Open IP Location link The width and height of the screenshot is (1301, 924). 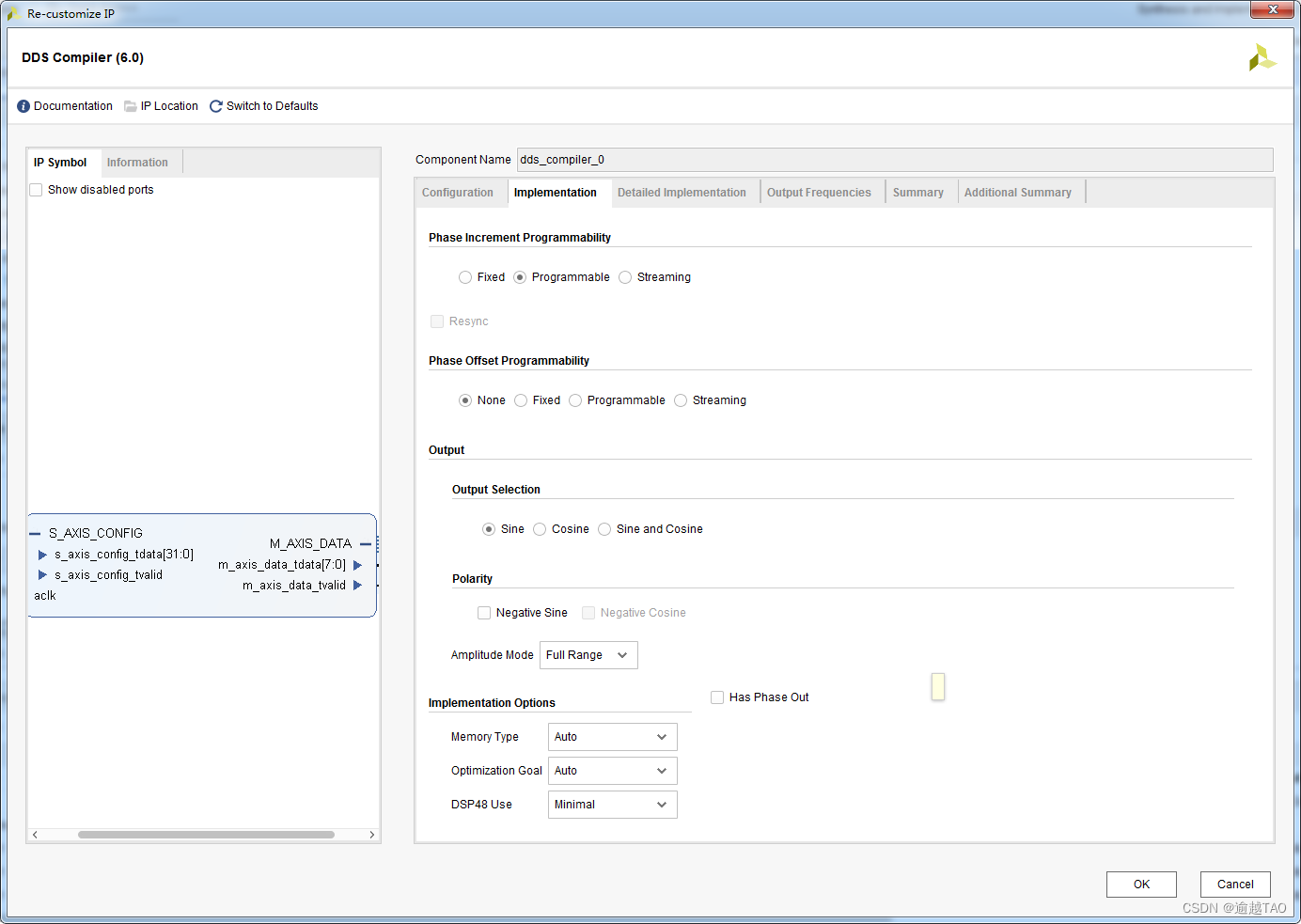tap(169, 106)
